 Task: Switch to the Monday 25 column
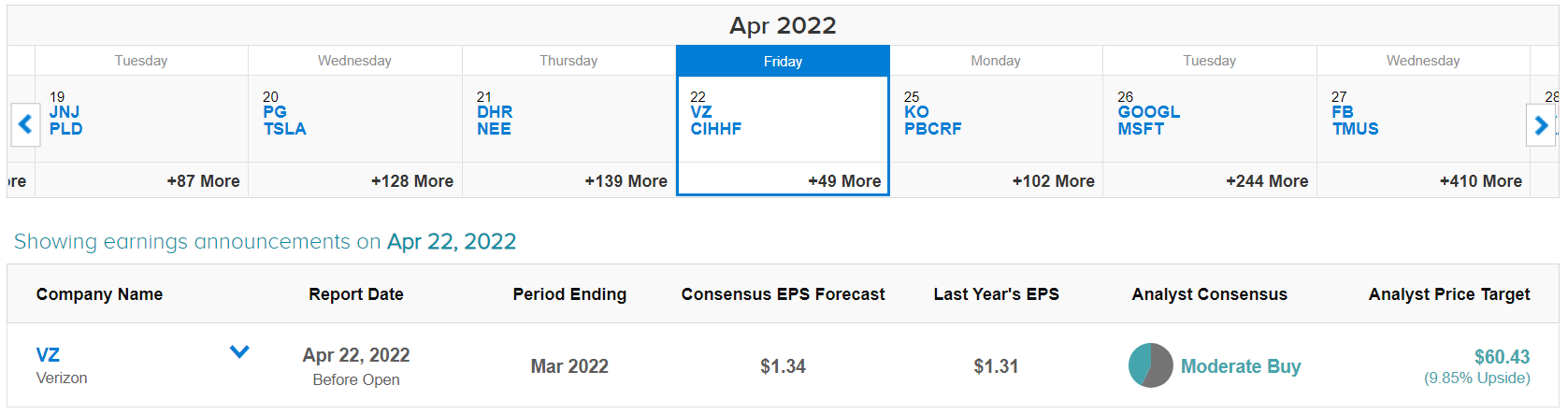pyautogui.click(x=996, y=61)
